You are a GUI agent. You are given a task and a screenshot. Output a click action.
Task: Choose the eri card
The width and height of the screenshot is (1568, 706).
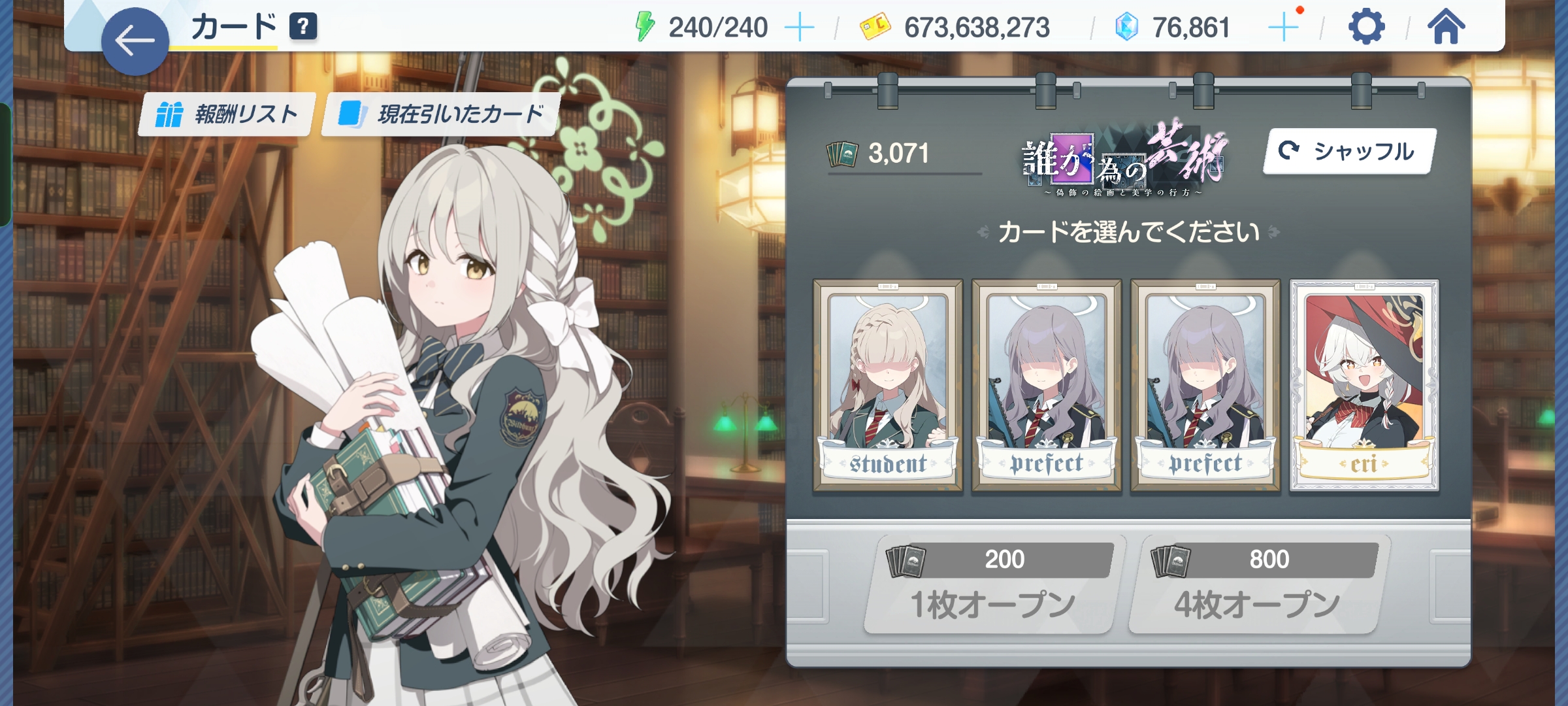(x=1364, y=386)
